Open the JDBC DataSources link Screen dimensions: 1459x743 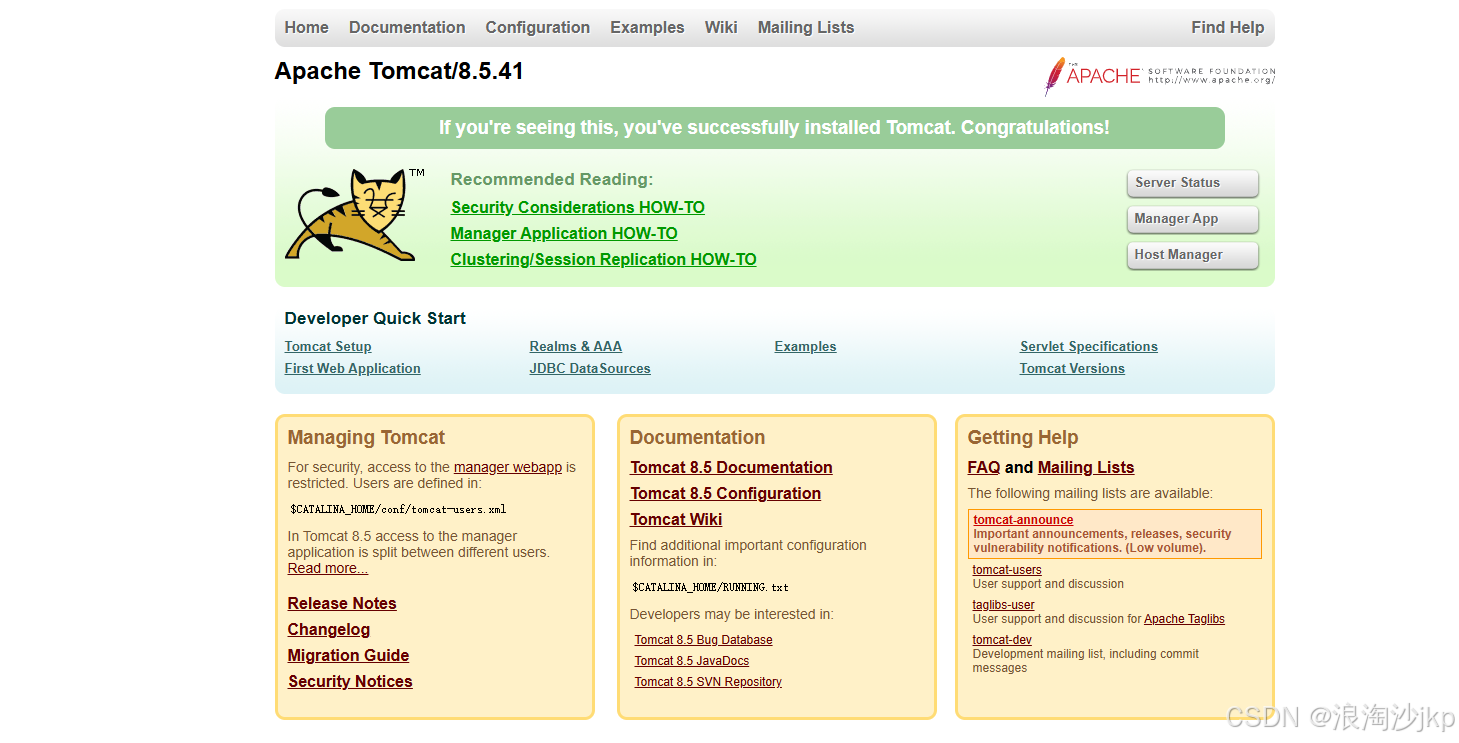tap(590, 369)
